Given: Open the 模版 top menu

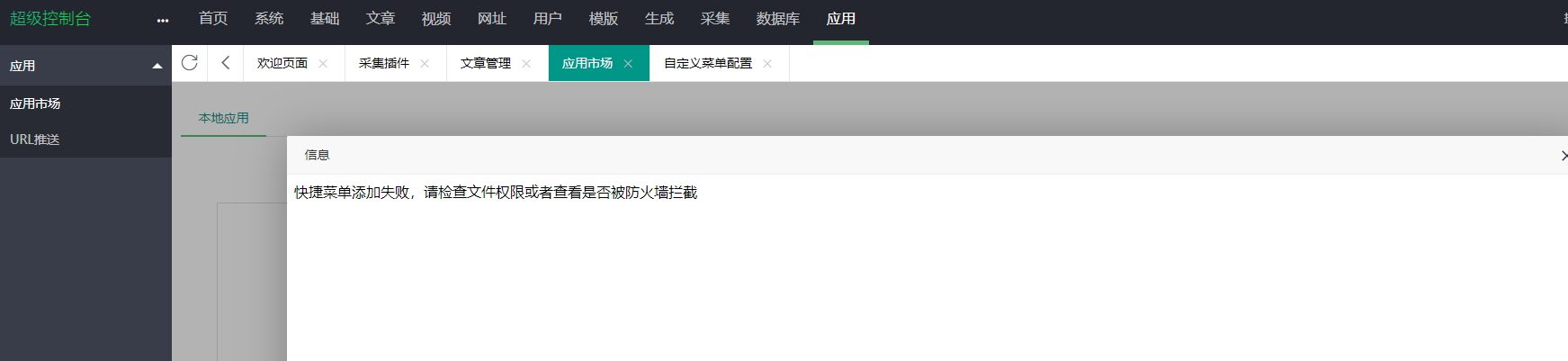Looking at the screenshot, I should [604, 19].
